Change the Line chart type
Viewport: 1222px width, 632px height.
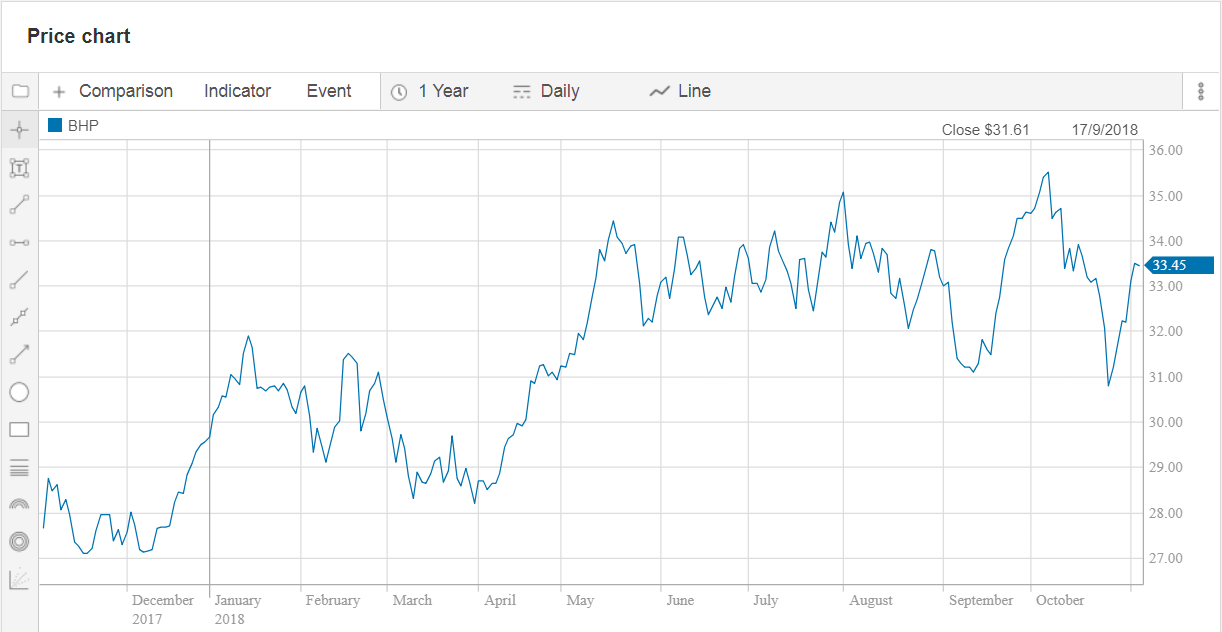(x=680, y=91)
